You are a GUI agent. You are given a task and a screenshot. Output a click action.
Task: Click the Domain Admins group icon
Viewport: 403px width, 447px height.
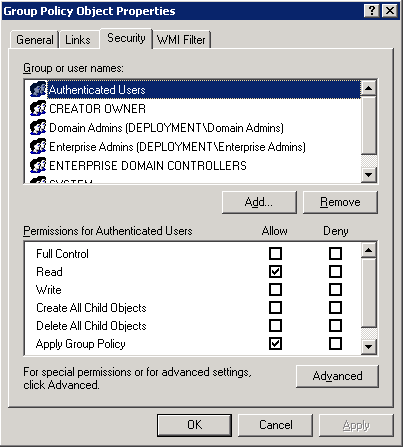(x=38, y=127)
